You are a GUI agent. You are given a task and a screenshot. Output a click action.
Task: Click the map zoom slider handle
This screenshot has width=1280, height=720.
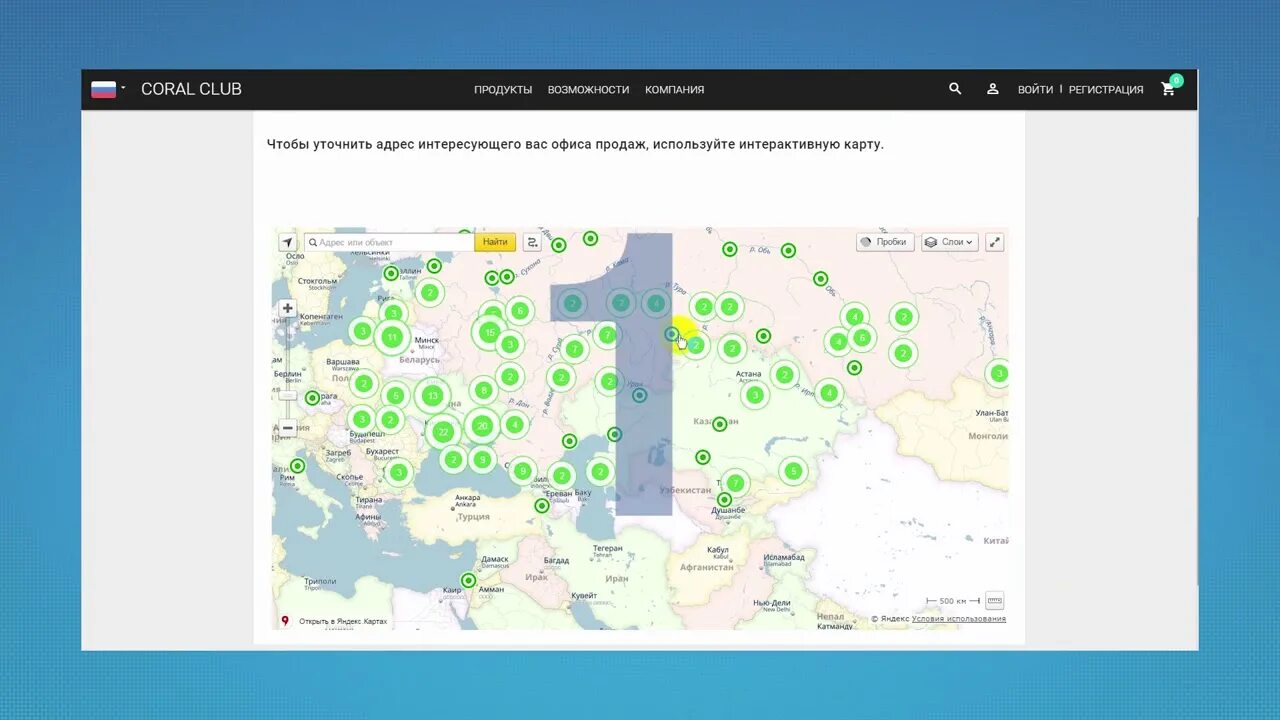click(x=288, y=396)
